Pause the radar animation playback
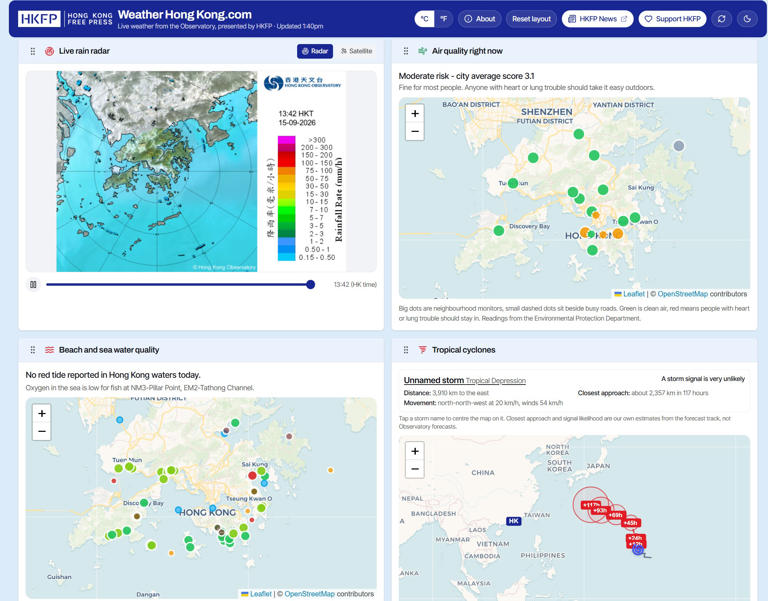This screenshot has width=768, height=601. pos(33,284)
